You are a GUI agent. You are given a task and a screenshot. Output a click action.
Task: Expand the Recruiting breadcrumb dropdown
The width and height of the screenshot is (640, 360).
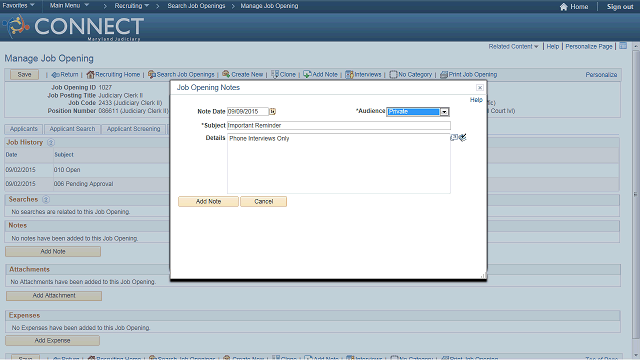pos(131,6)
